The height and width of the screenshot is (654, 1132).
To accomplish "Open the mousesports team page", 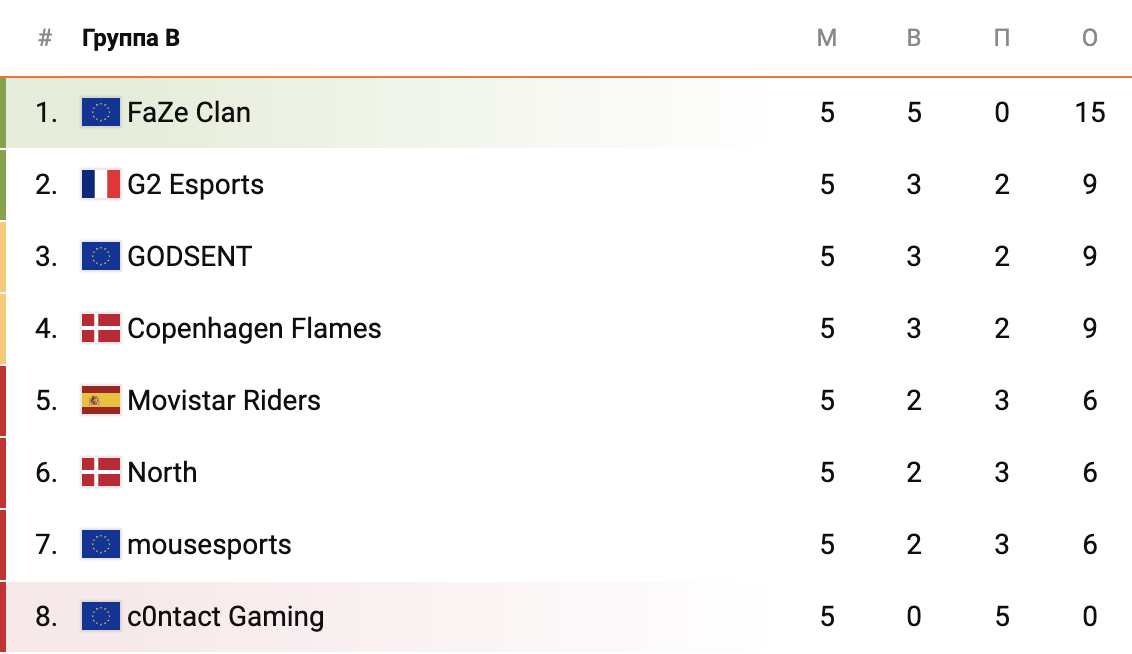I will [210, 544].
